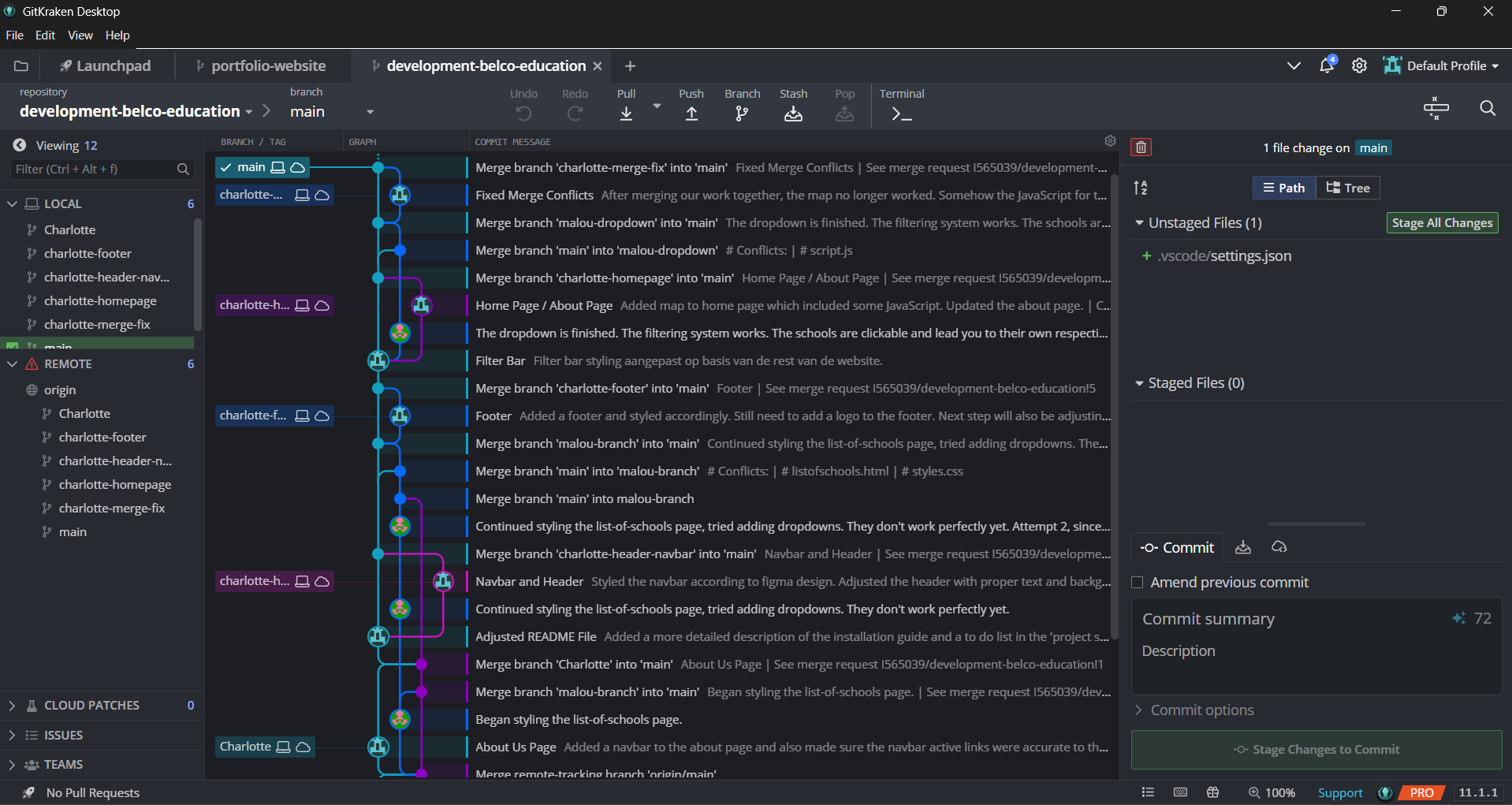Open the Help menu

pyautogui.click(x=117, y=35)
